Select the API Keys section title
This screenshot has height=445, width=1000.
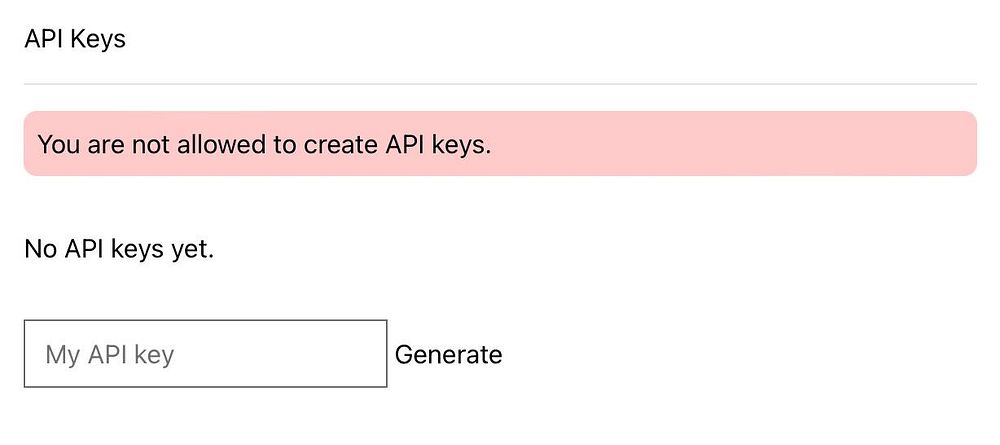[75, 40]
